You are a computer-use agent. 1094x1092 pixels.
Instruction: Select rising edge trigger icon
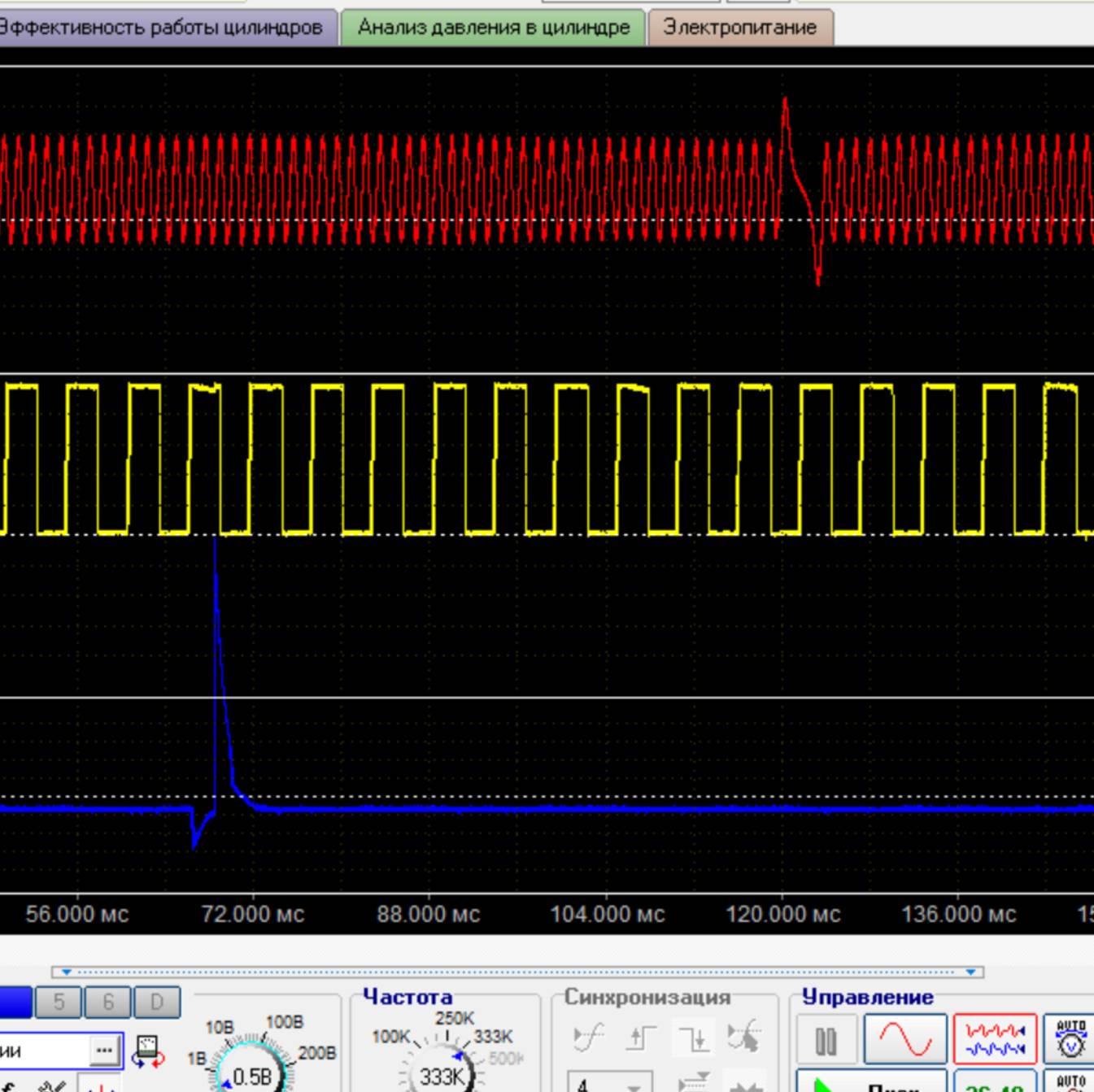pyautogui.click(x=641, y=1038)
